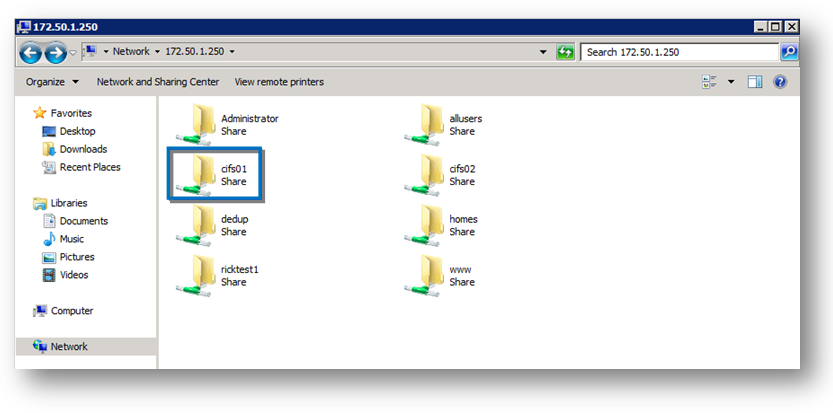Image resolution: width=833 pixels, height=413 pixels.
Task: Click the Refresh button beside address bar
Action: pyautogui.click(x=566, y=52)
